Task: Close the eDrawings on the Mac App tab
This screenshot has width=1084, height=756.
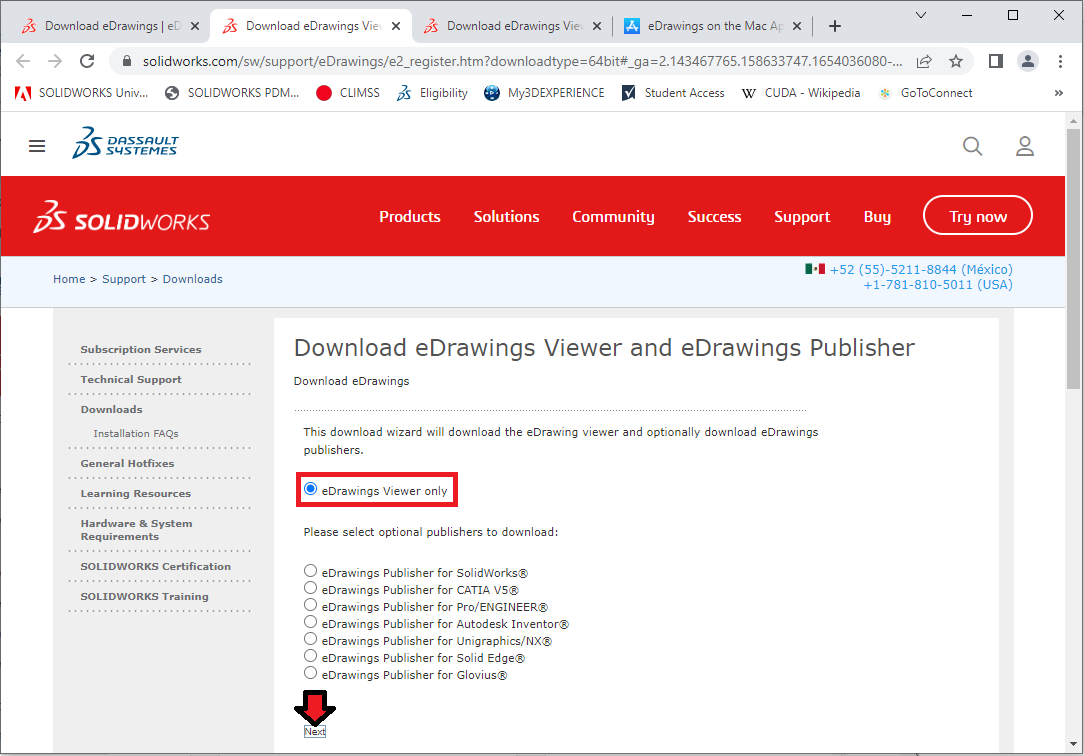Action: pos(797,26)
